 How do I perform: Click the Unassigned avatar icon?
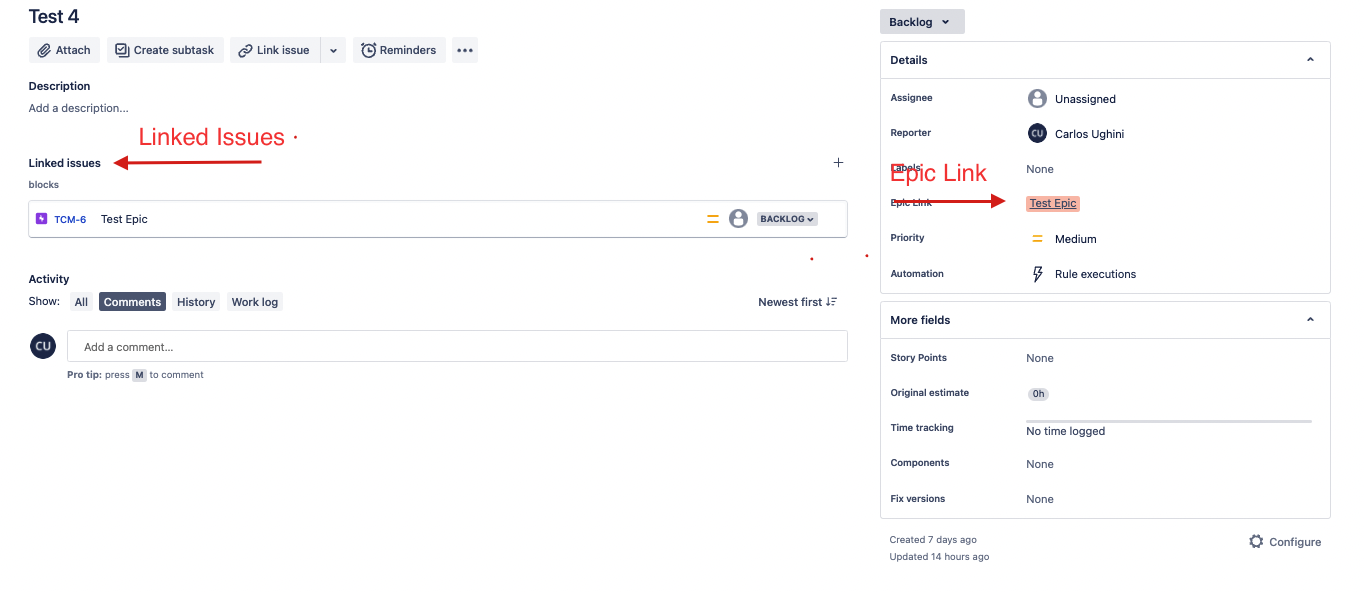[1037, 98]
